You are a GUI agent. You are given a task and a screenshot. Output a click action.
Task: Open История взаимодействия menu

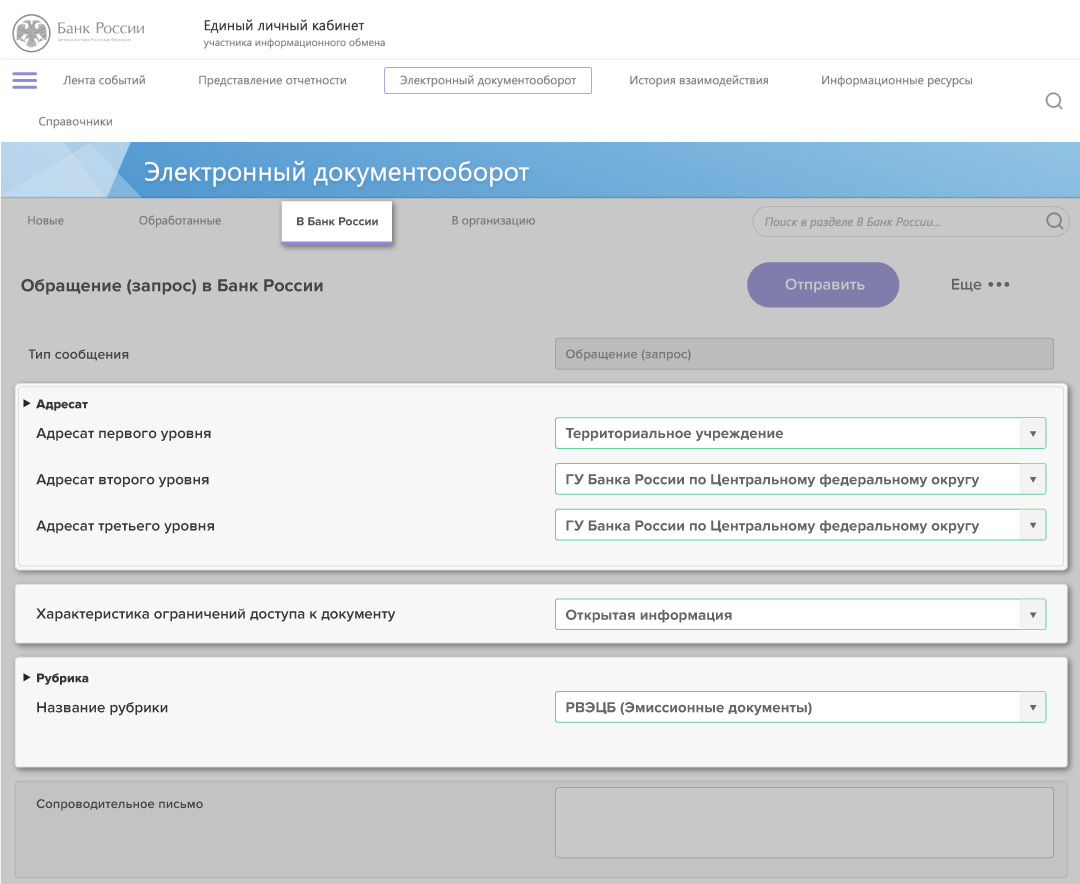click(698, 81)
